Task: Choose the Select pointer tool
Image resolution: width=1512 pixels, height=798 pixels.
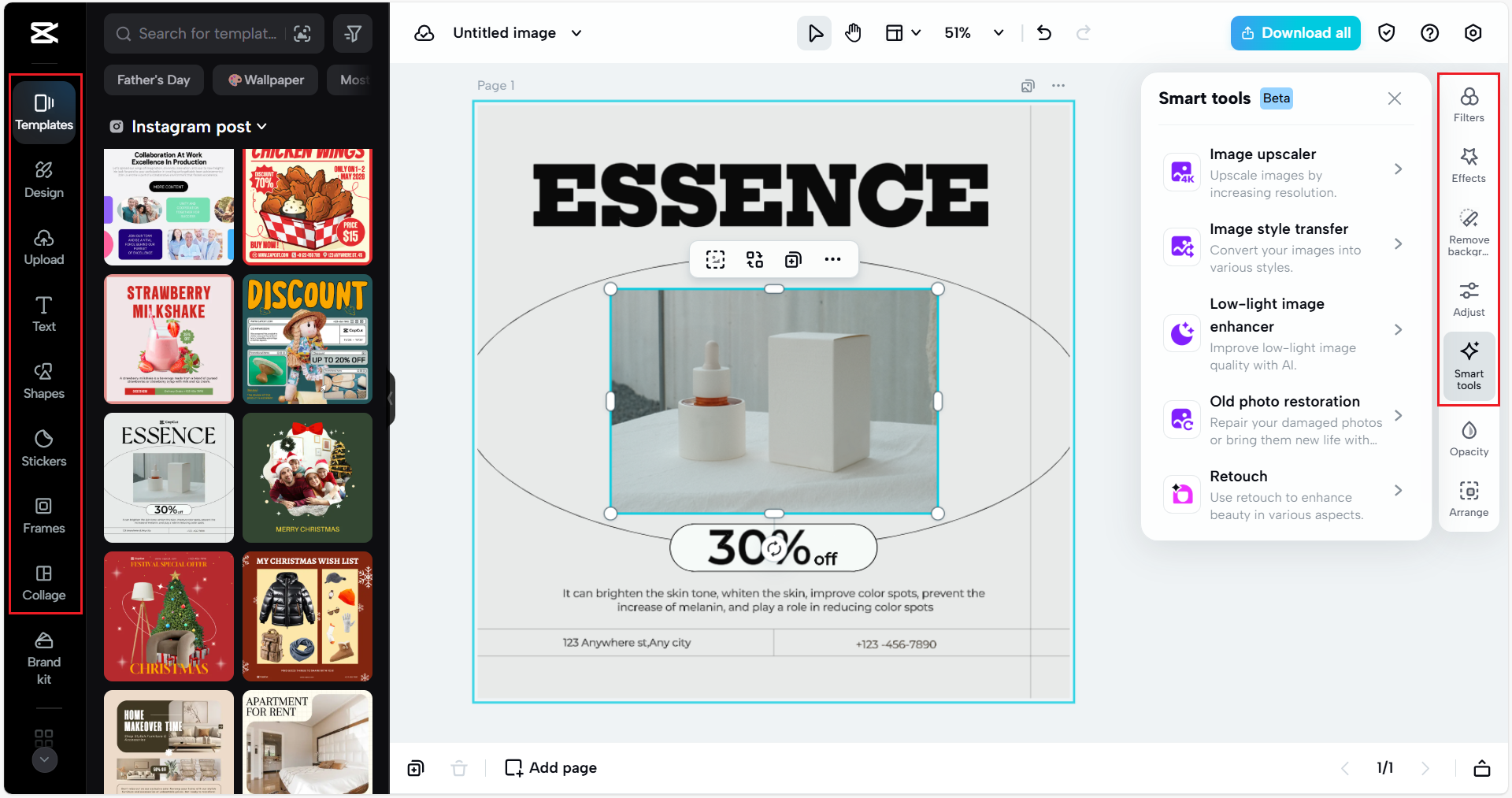Action: point(814,33)
